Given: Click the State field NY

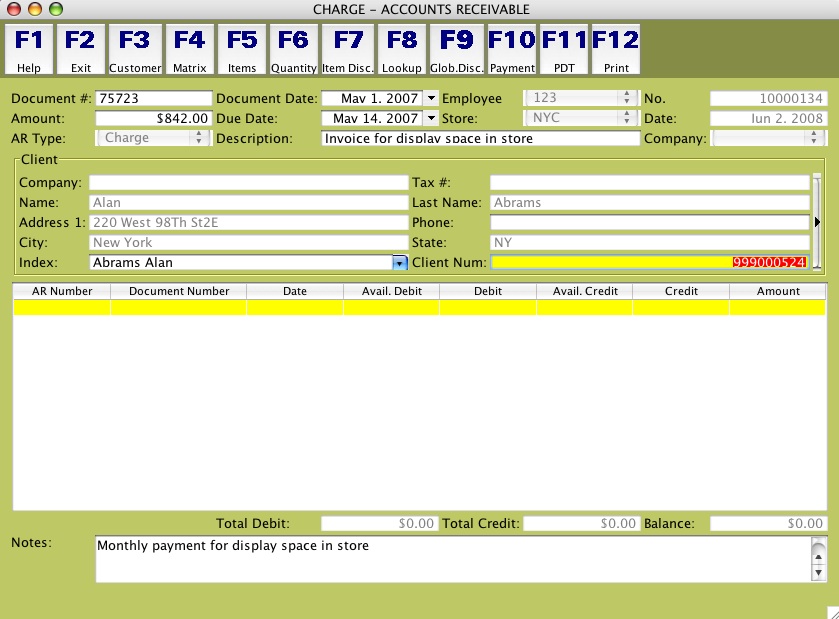Looking at the screenshot, I should click(650, 242).
